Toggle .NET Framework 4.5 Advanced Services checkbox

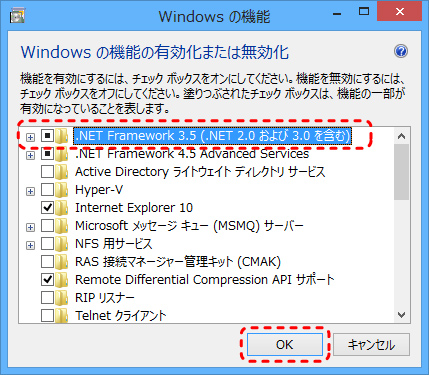[47, 154]
